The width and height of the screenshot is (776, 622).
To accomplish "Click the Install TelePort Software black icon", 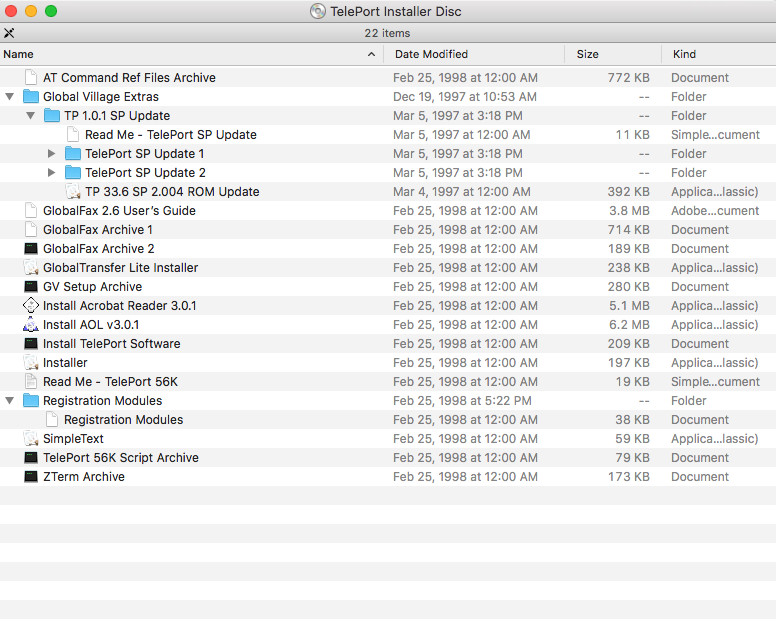I will coord(31,343).
